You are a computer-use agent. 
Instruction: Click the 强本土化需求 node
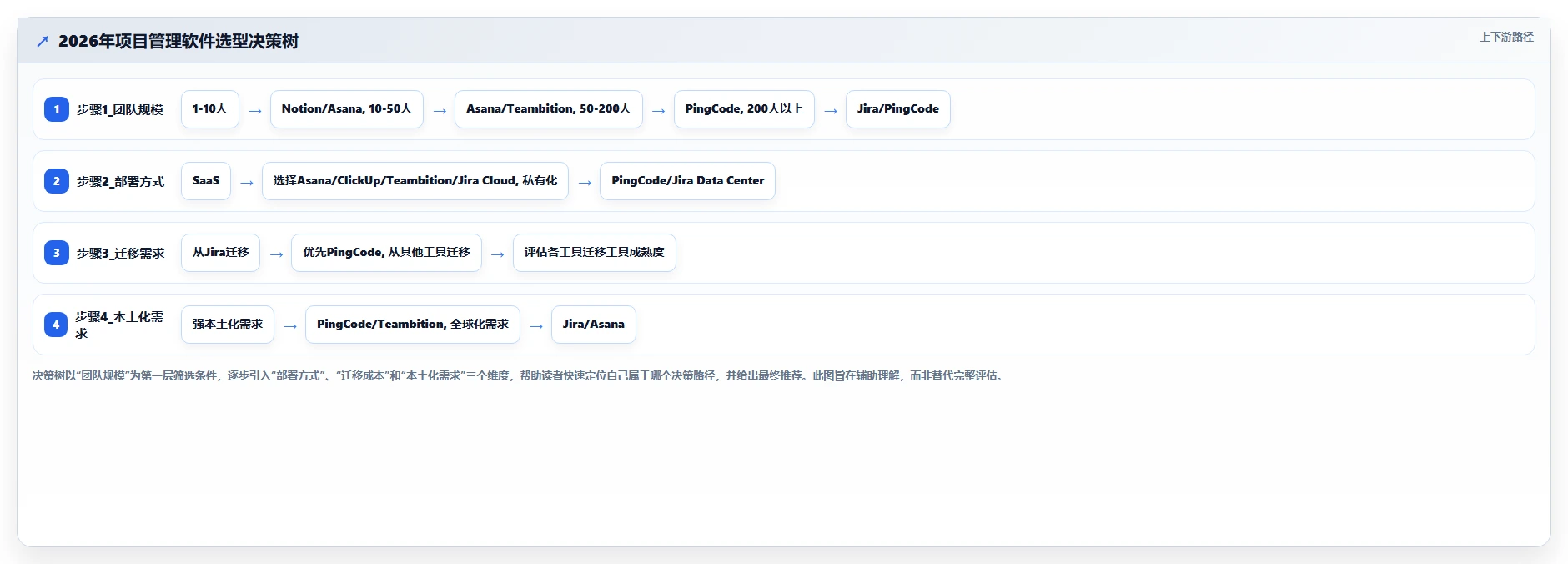[228, 325]
